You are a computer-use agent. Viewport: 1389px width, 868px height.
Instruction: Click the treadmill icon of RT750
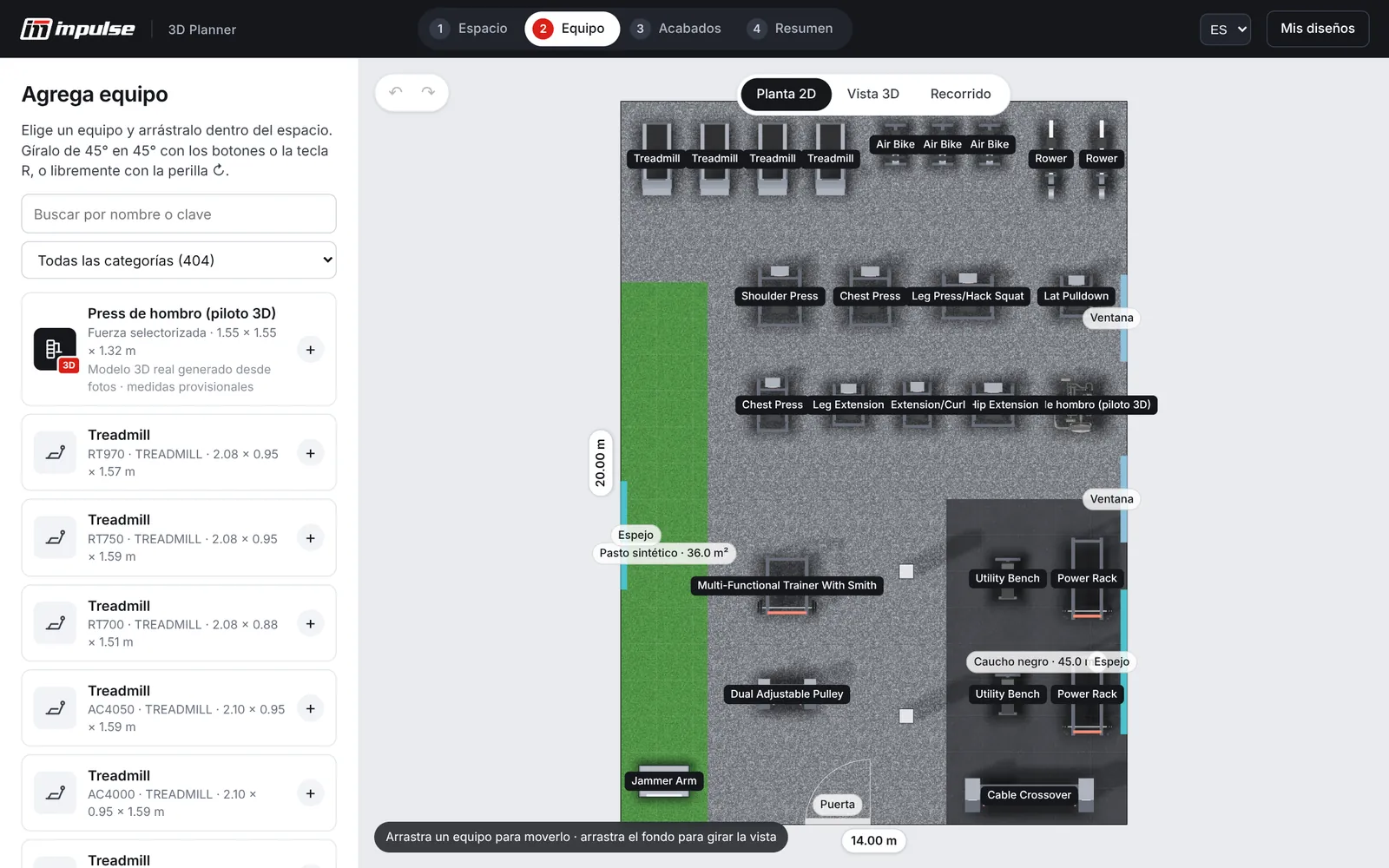click(x=55, y=538)
